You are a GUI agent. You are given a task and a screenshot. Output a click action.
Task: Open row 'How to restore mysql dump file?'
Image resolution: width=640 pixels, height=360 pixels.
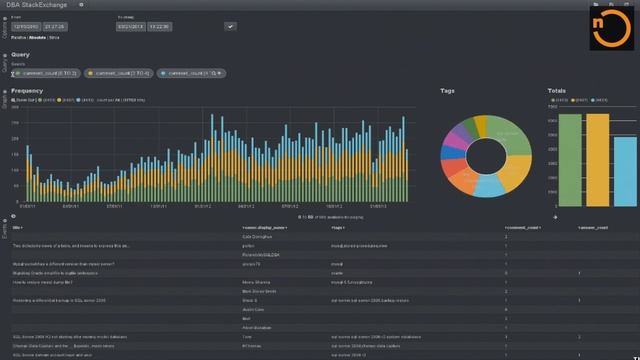[42, 282]
